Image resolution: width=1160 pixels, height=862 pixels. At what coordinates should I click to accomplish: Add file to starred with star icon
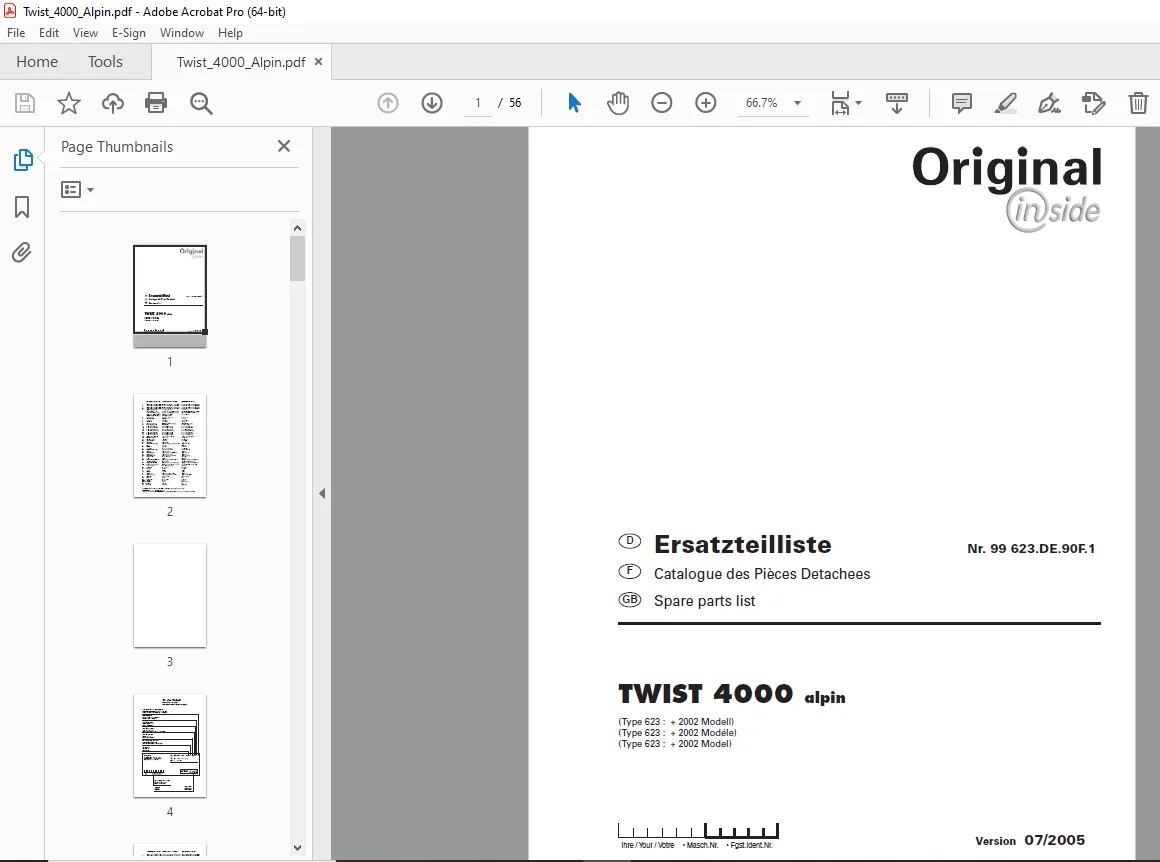tap(69, 103)
